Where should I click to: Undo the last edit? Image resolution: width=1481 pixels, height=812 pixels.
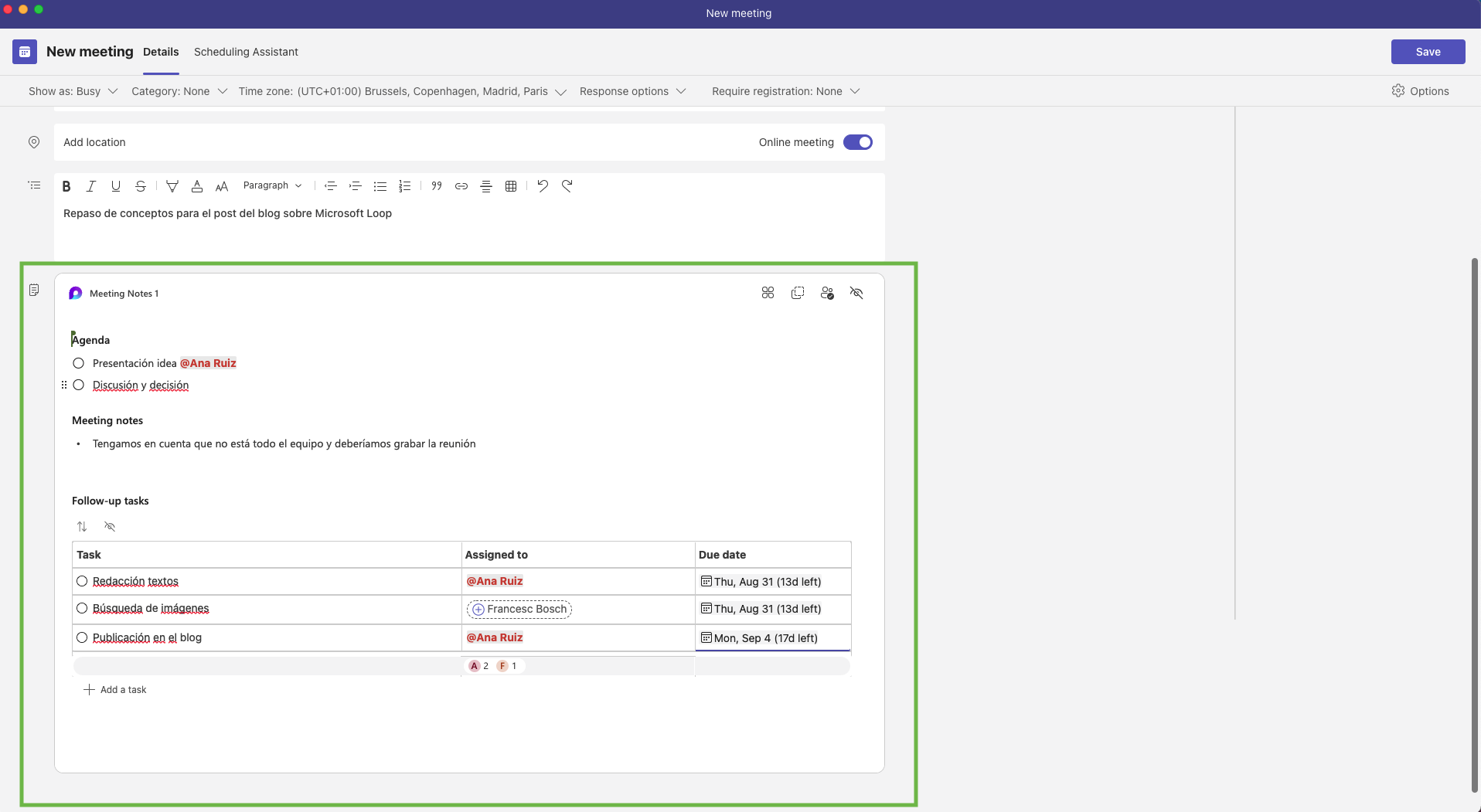543,186
